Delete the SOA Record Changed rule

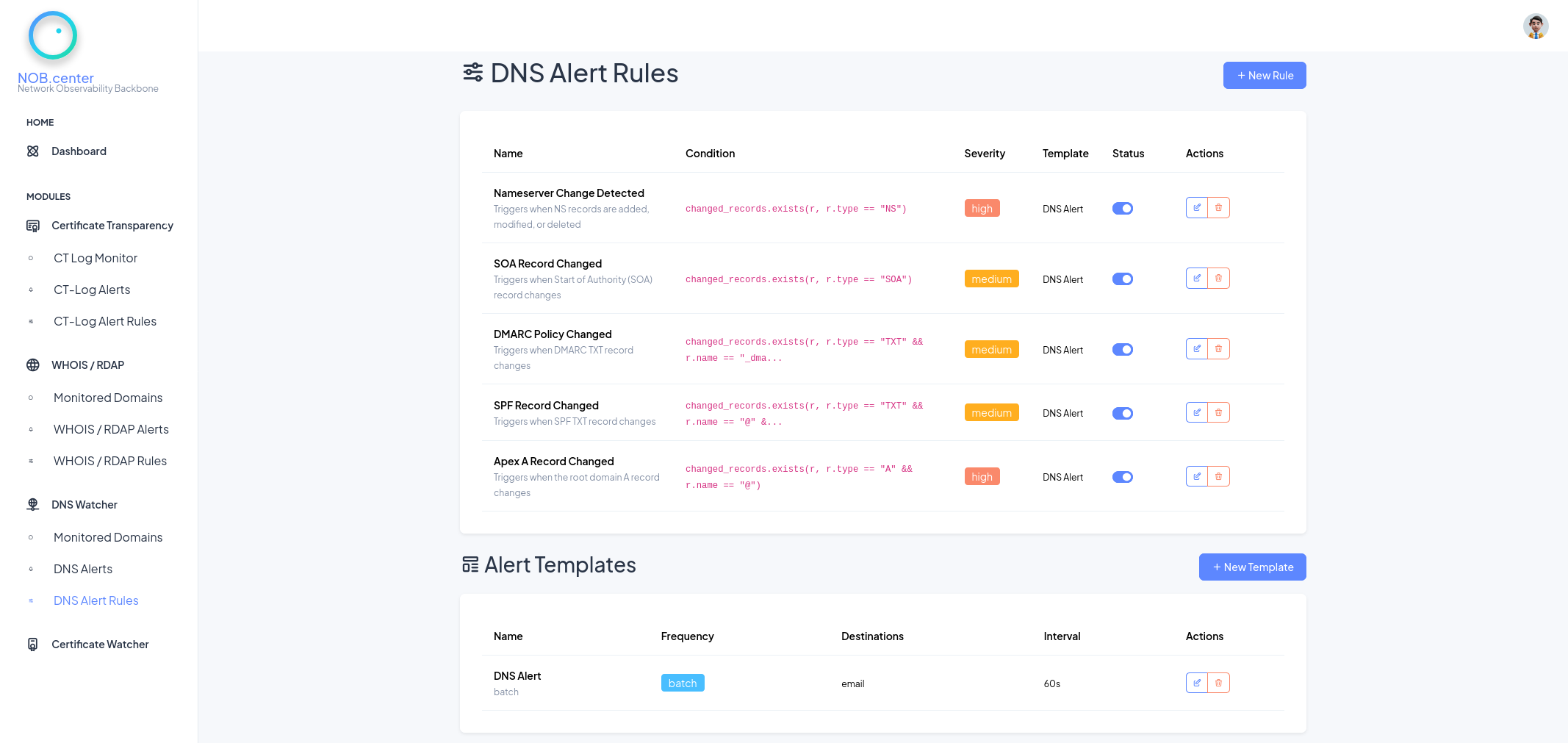tap(1219, 278)
